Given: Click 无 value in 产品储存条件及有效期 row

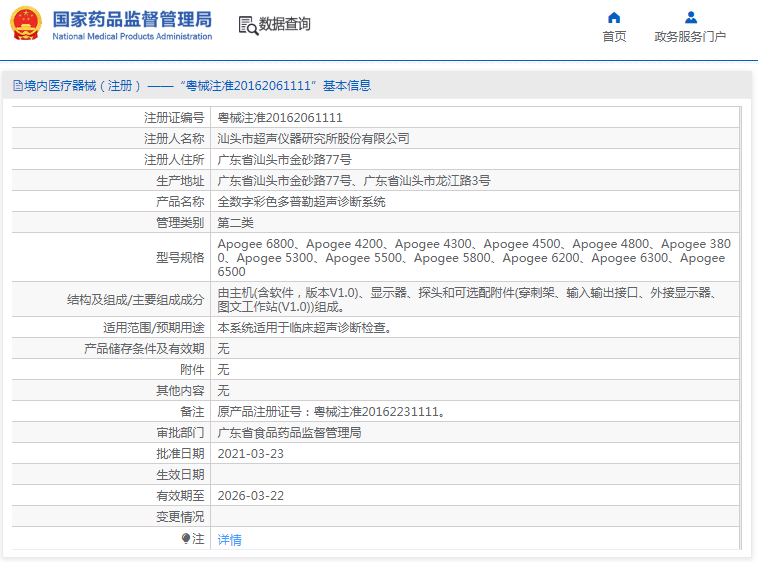Looking at the screenshot, I should coord(223,349).
